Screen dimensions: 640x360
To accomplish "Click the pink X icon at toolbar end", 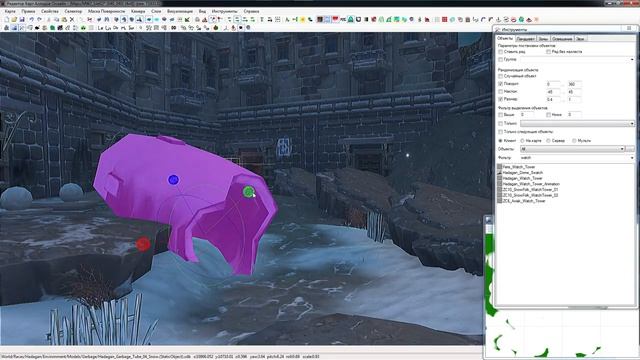I will tap(536, 19).
